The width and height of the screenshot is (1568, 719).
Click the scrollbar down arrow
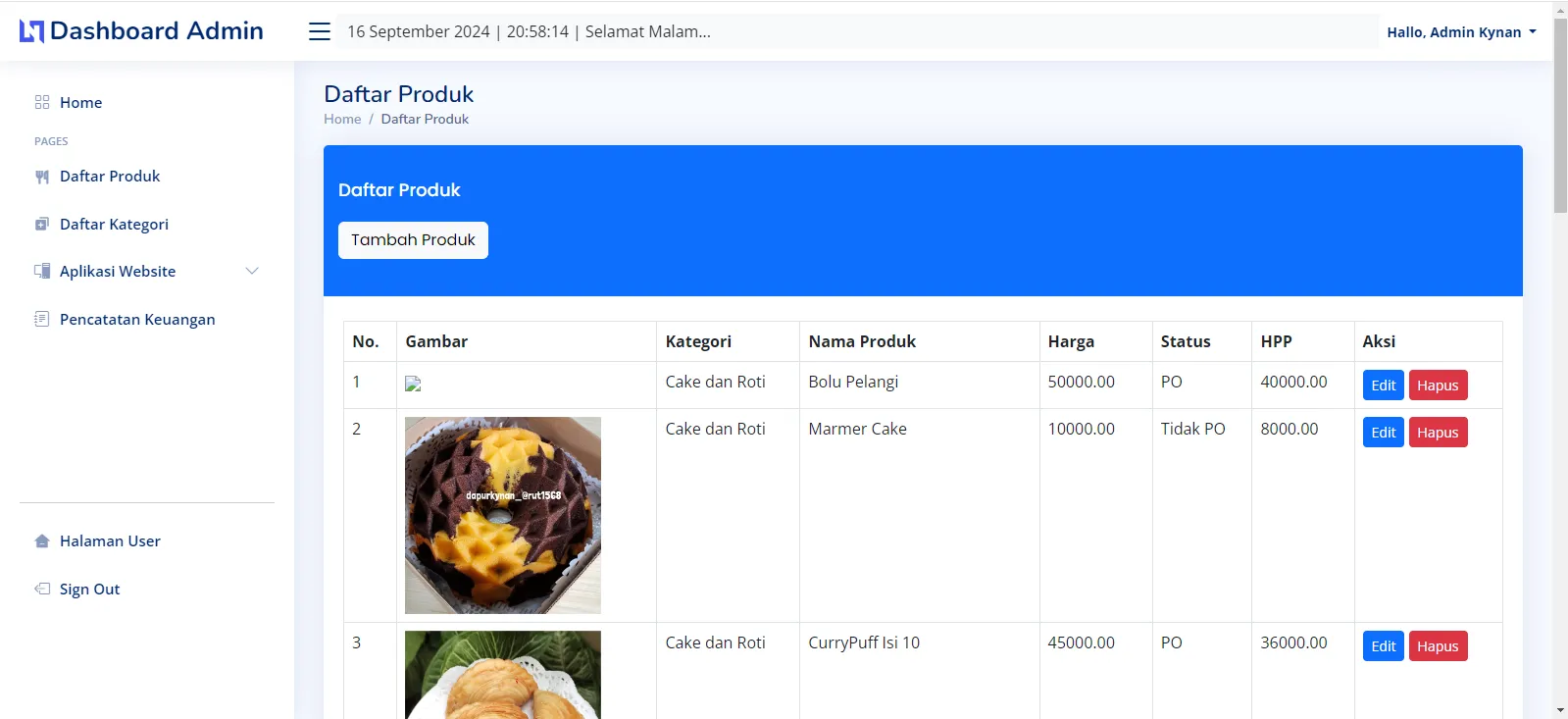[x=1560, y=710]
